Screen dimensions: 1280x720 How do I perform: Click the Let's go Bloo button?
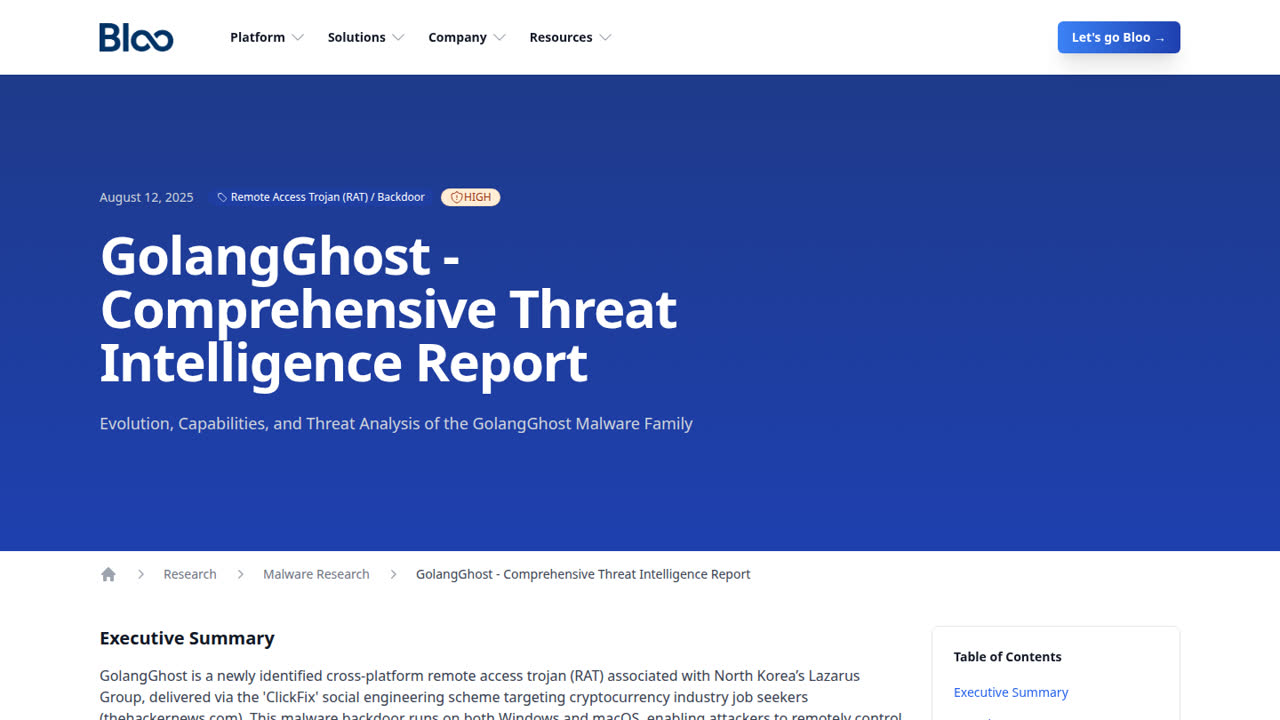point(1119,37)
